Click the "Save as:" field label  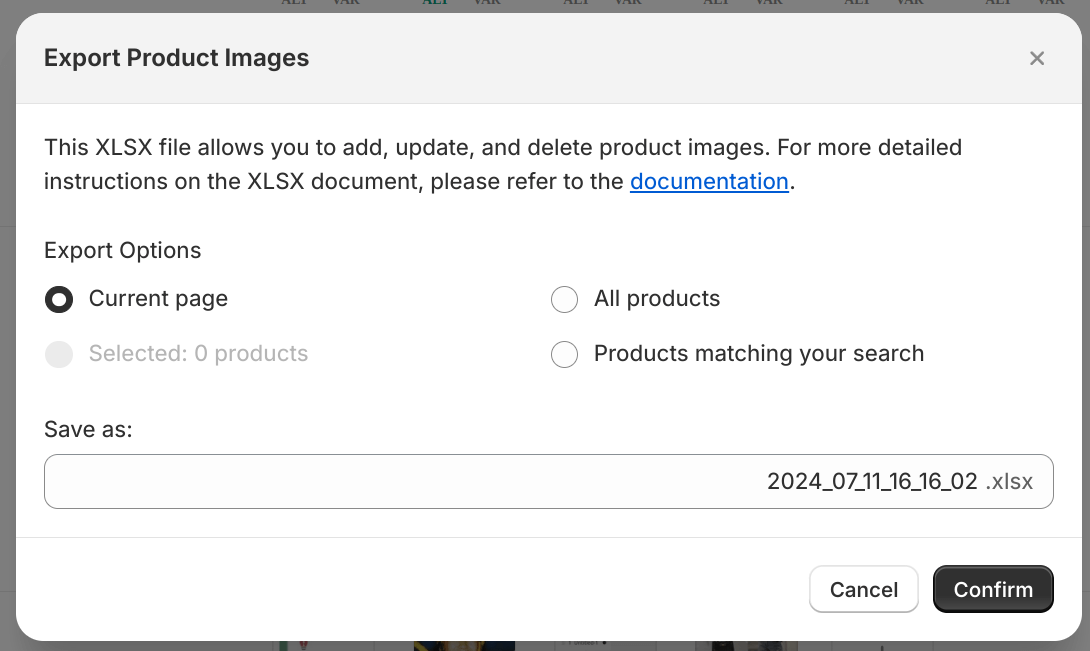pos(88,429)
